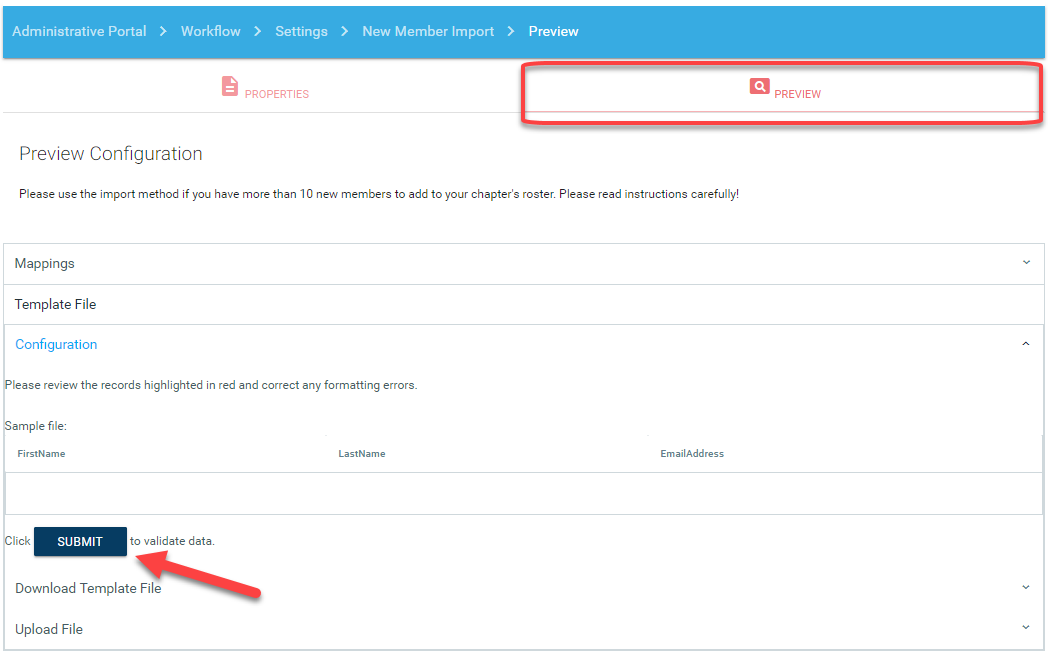Switch to the PROPERTIES tab label
Image resolution: width=1048 pixels, height=657 pixels.
click(277, 94)
